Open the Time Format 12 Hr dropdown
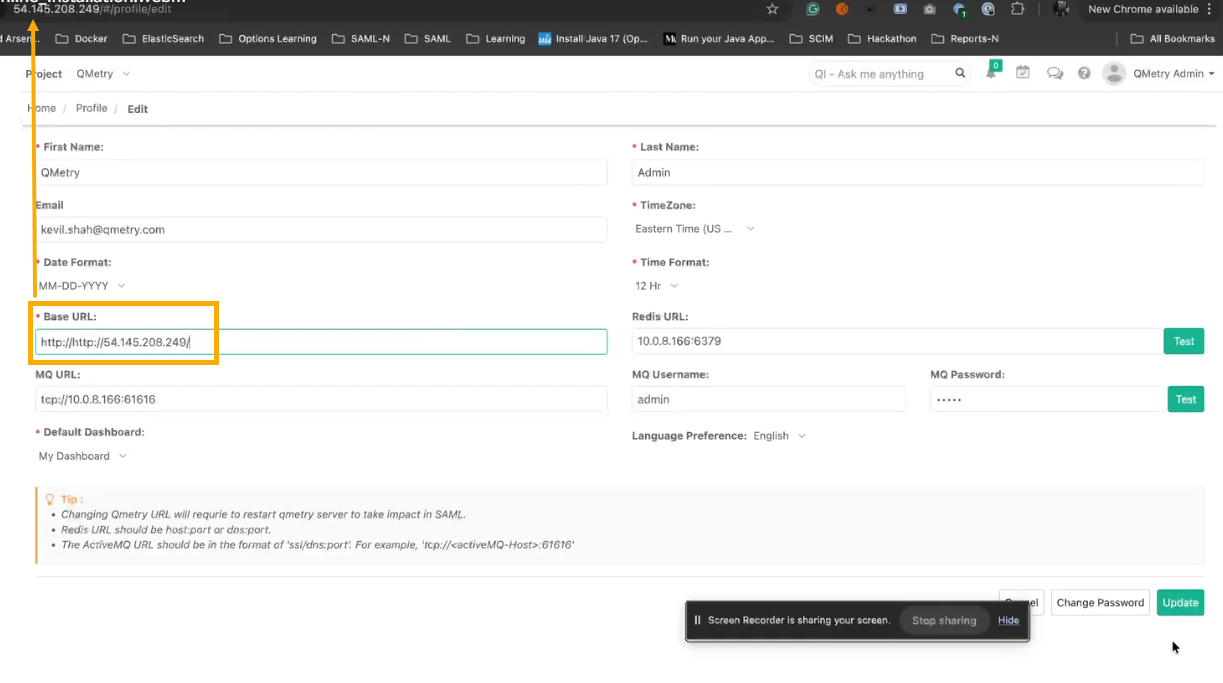 click(x=657, y=286)
